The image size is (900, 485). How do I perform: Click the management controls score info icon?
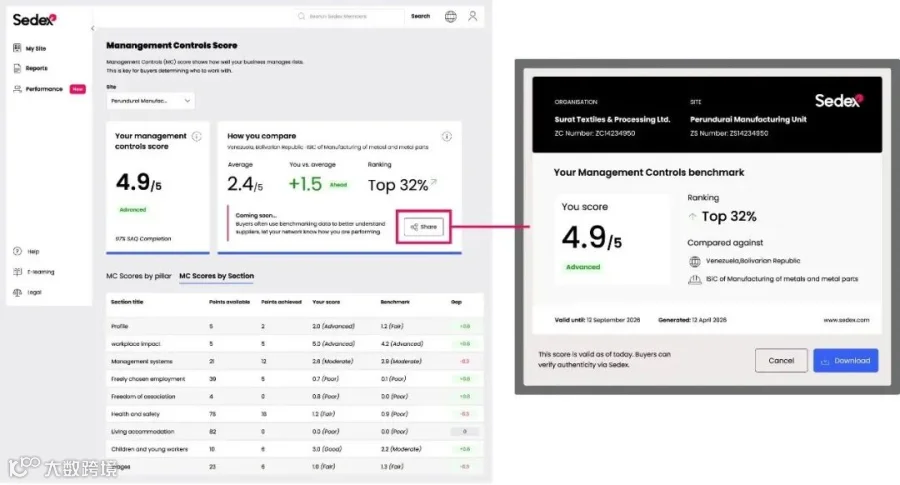196,136
